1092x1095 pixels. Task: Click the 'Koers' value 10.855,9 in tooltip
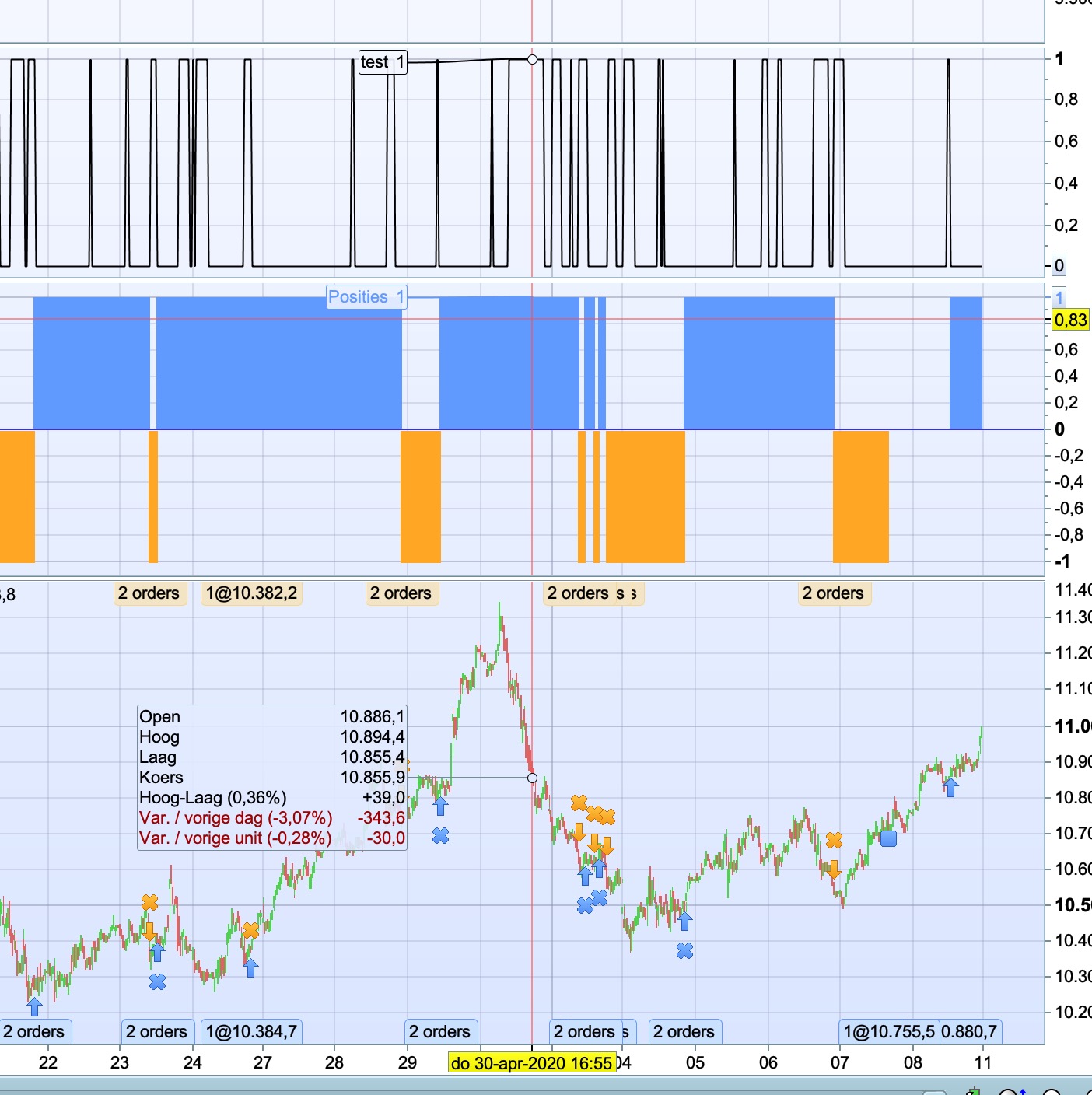tap(373, 777)
